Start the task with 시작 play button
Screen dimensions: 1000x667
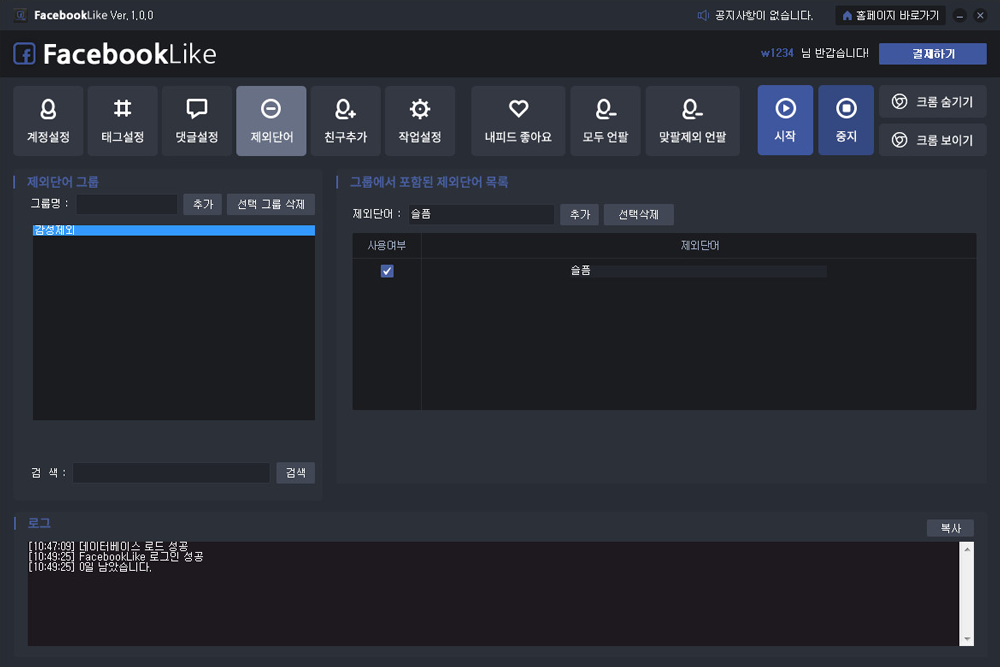pyautogui.click(x=785, y=120)
